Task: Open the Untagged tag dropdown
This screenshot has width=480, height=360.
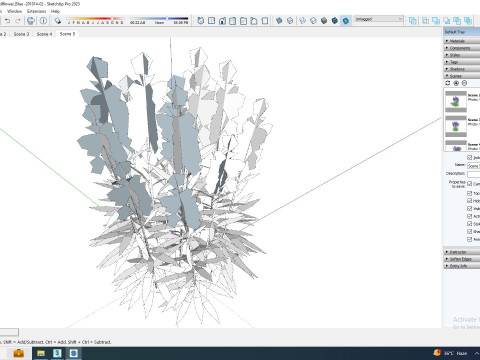Action: tap(378, 19)
